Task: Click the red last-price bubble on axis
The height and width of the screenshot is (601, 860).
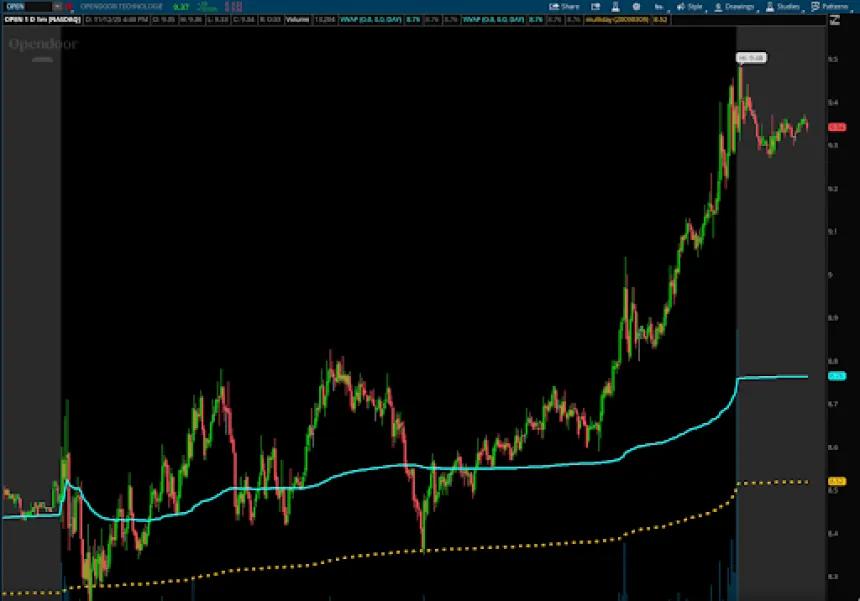Action: click(836, 127)
